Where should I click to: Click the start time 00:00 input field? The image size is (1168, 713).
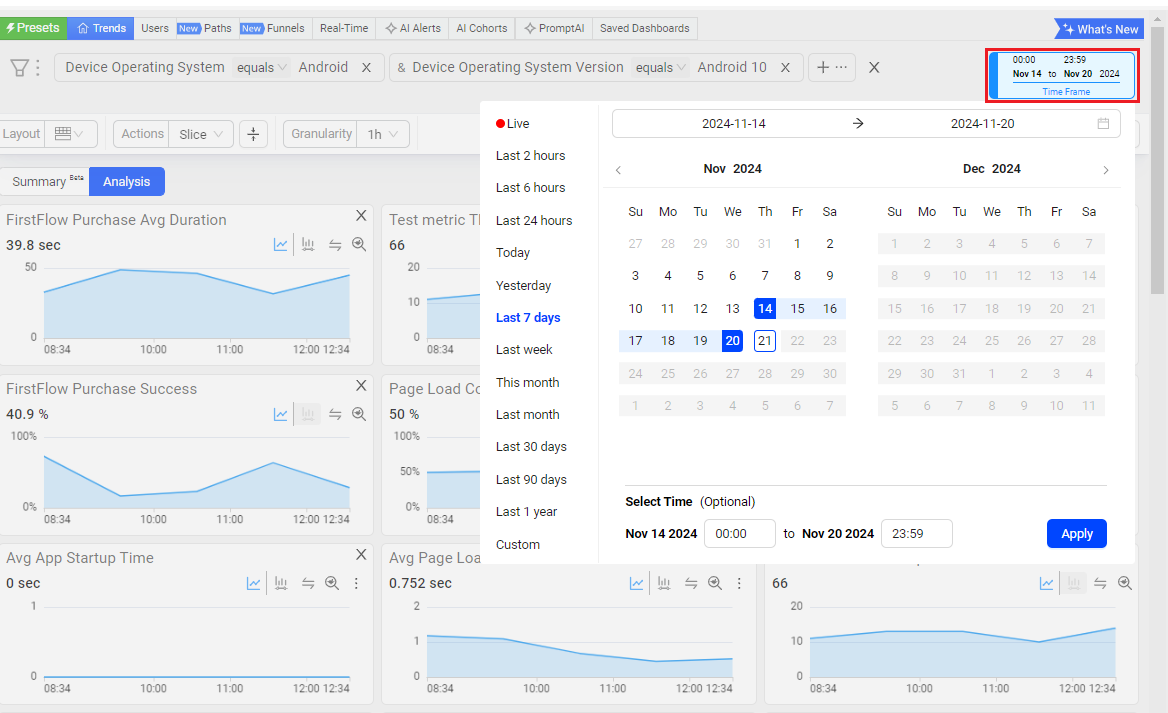pyautogui.click(x=739, y=534)
